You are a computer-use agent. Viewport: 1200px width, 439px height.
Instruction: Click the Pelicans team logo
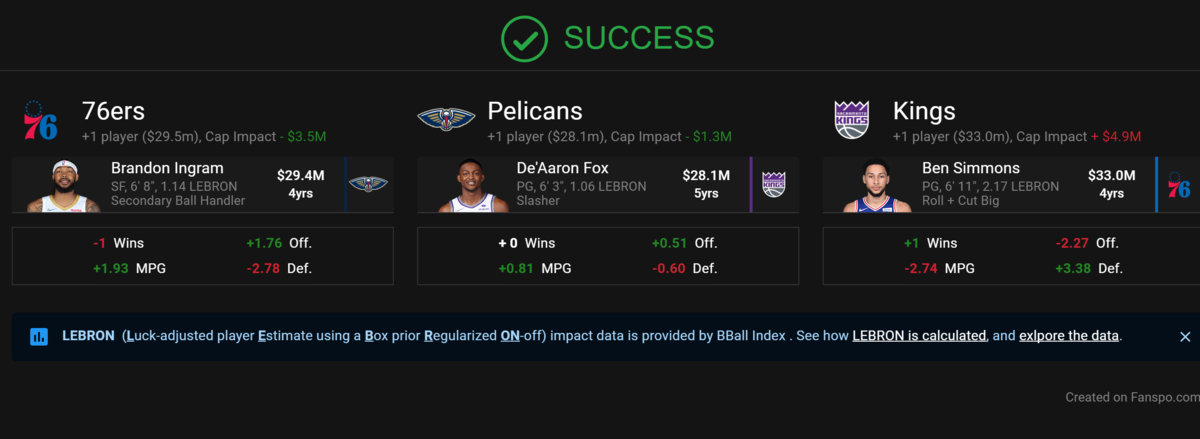446,120
